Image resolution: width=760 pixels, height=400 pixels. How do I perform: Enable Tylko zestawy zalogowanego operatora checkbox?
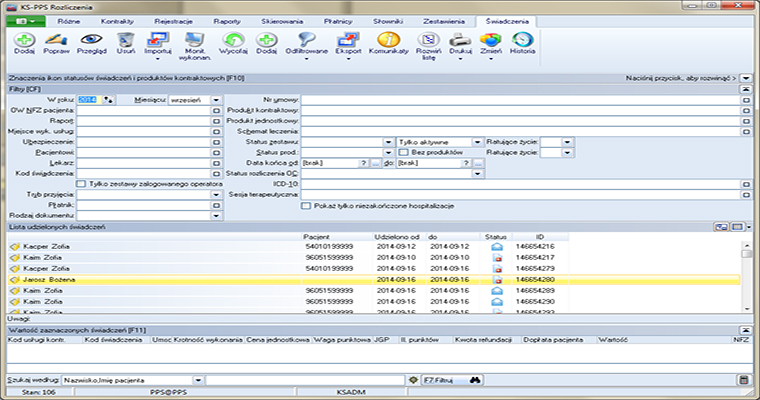pos(81,183)
